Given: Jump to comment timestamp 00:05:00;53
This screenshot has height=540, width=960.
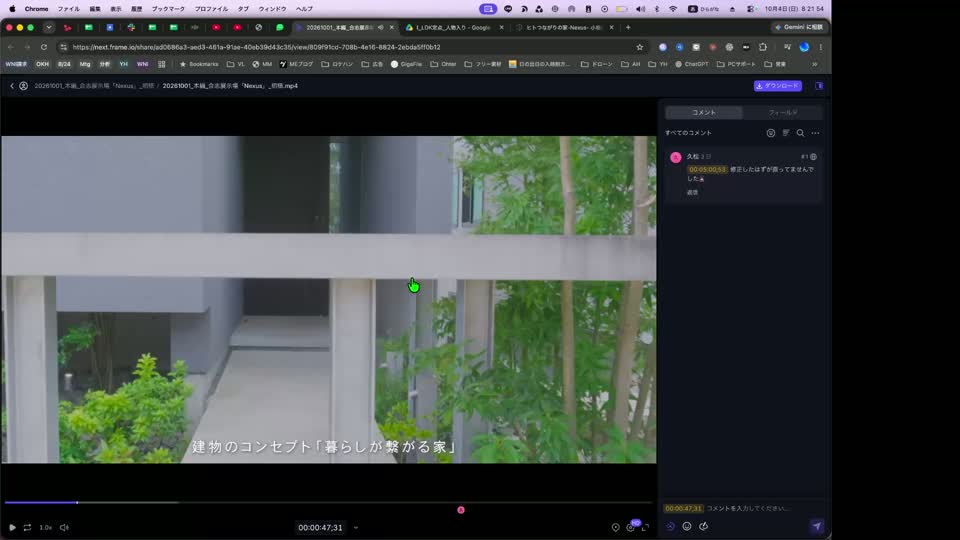Looking at the screenshot, I should click(x=707, y=170).
